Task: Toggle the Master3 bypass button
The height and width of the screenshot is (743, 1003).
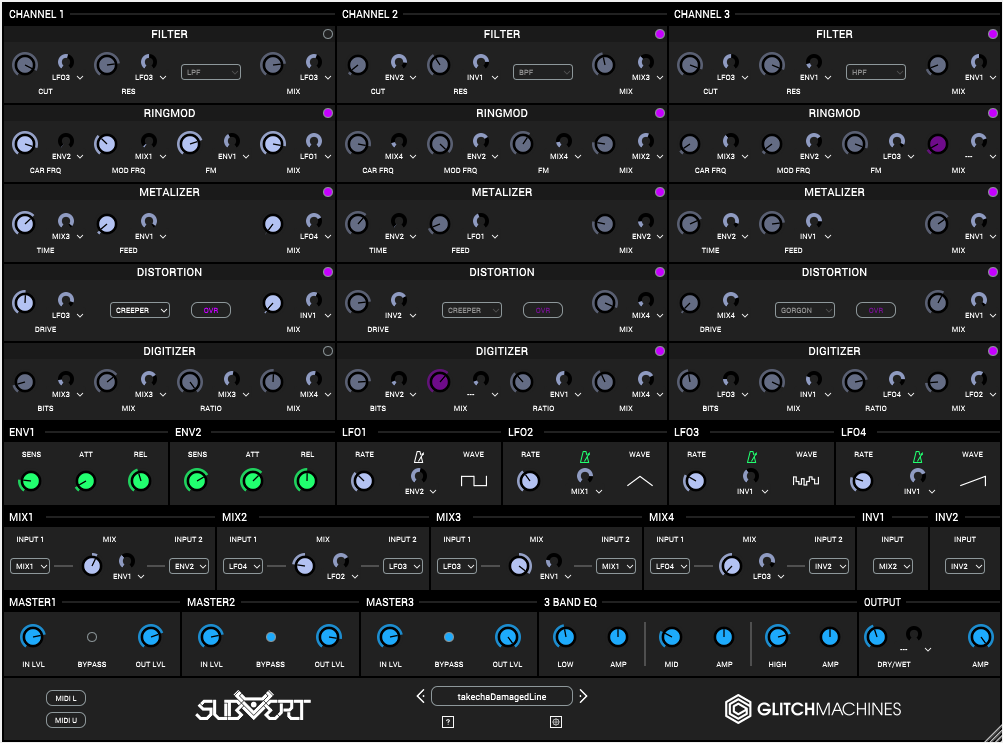Action: pos(448,637)
